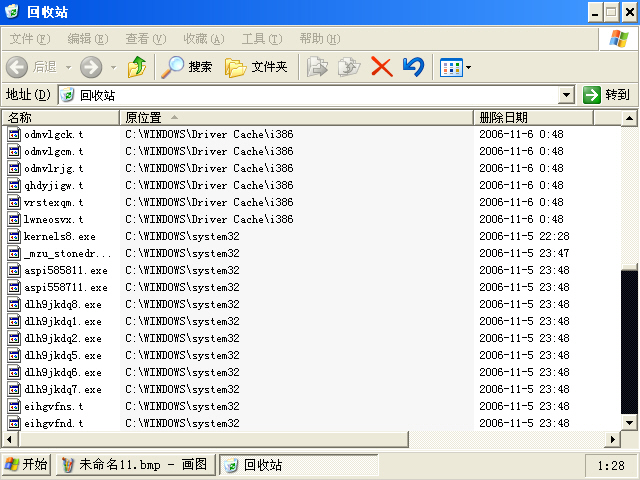Click file icon of aspi585811.exe
This screenshot has height=480, width=640.
(14, 270)
